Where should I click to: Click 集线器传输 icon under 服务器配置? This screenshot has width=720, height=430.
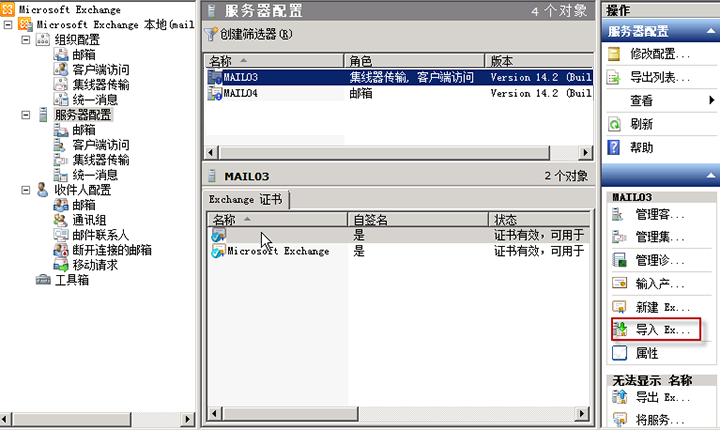pos(61,160)
